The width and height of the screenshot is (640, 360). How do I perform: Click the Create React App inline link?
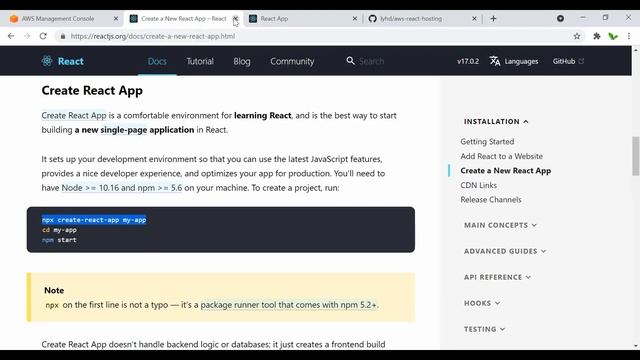coord(74,116)
